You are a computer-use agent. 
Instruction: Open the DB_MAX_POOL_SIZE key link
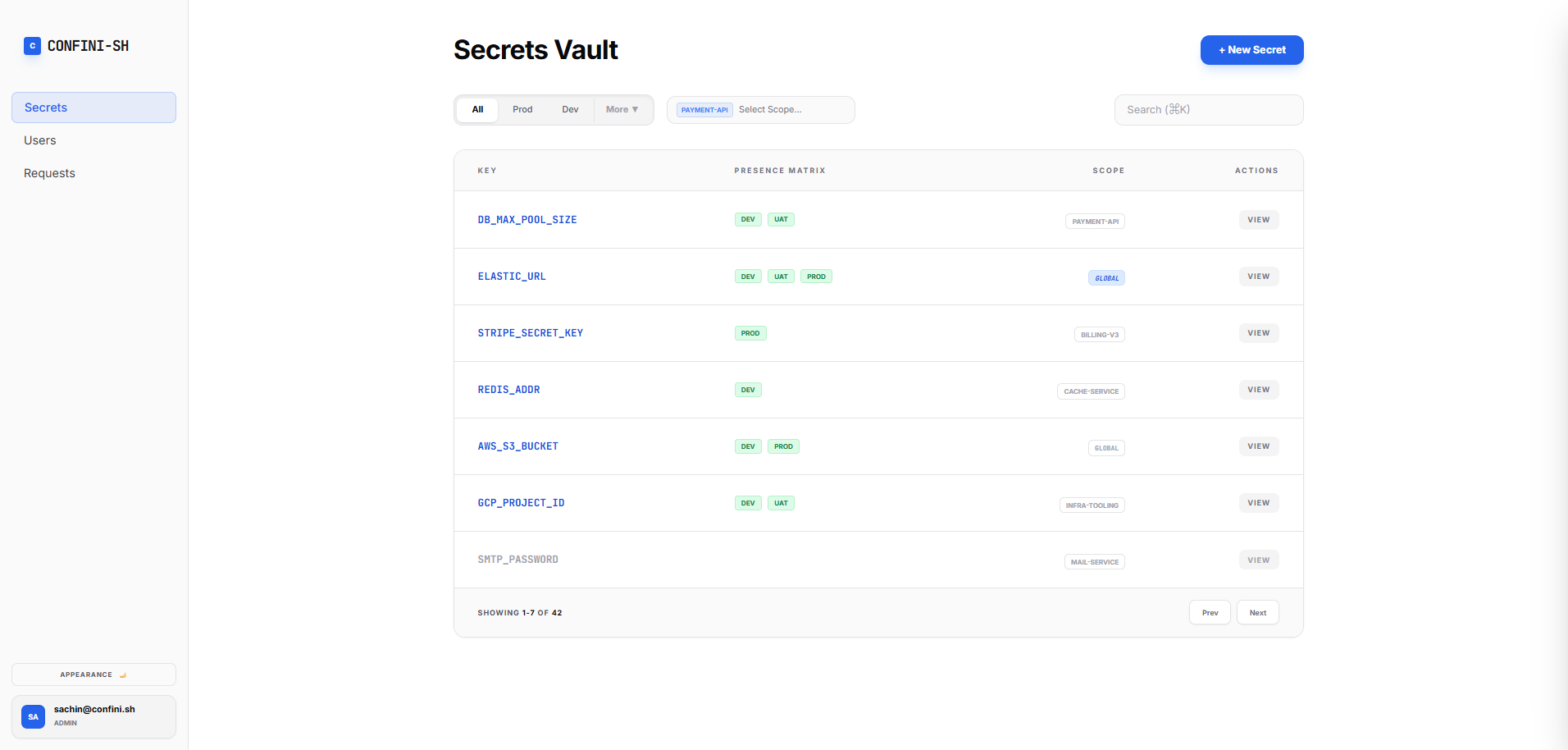(x=527, y=220)
